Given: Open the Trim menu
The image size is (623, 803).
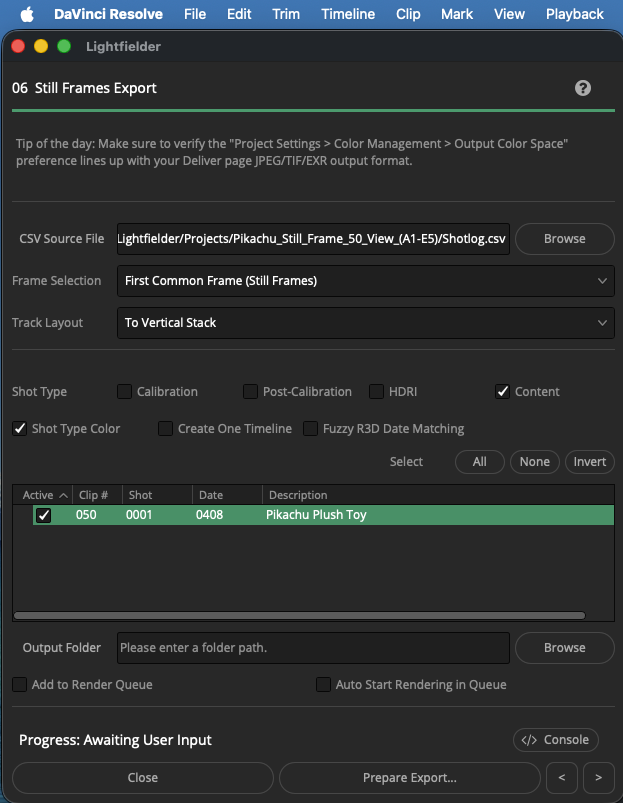Looking at the screenshot, I should pyautogui.click(x=286, y=14).
